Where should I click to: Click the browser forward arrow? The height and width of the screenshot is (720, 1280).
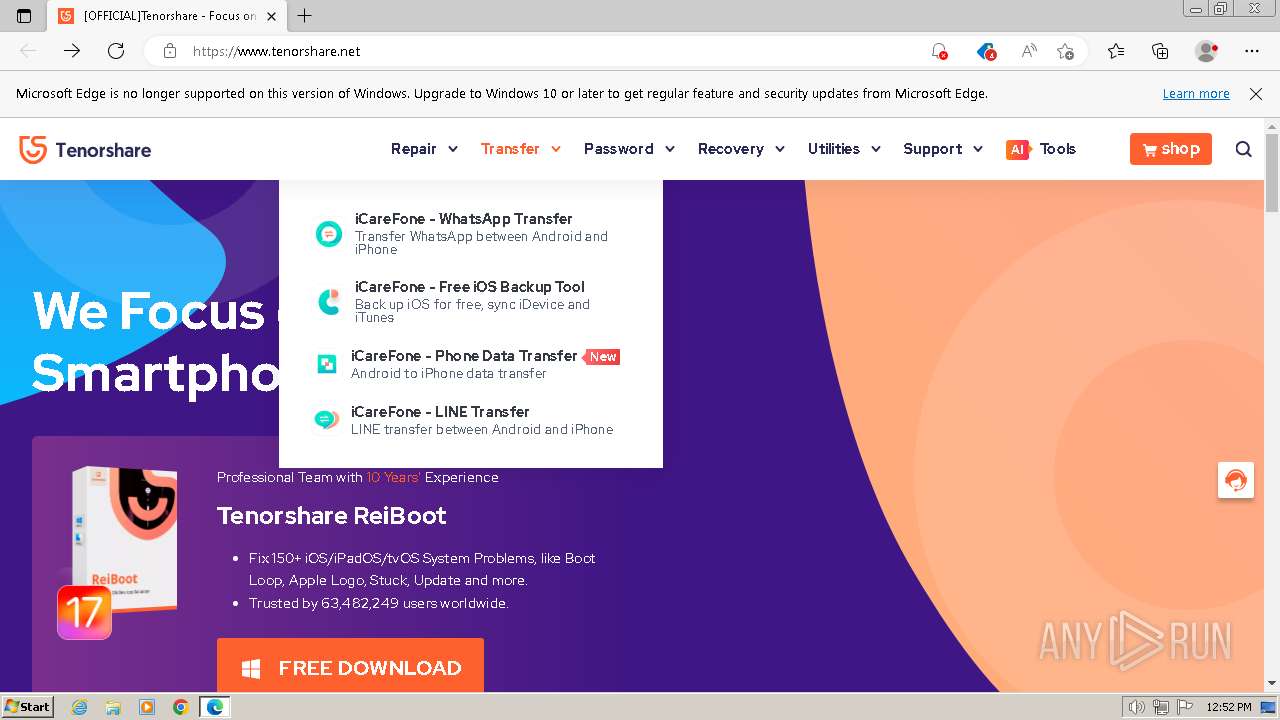pyautogui.click(x=72, y=51)
